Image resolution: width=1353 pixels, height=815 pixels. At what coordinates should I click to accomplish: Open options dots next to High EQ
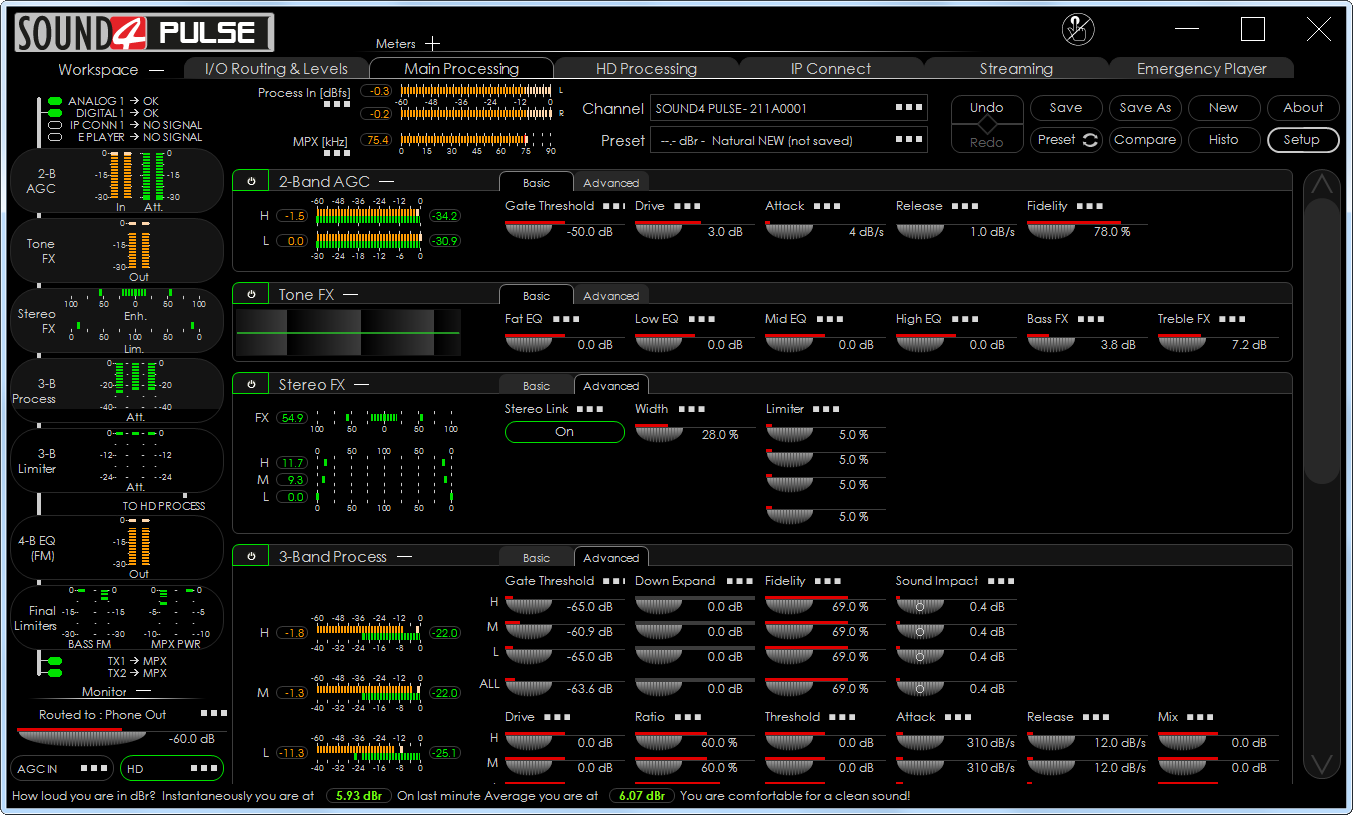coord(966,319)
